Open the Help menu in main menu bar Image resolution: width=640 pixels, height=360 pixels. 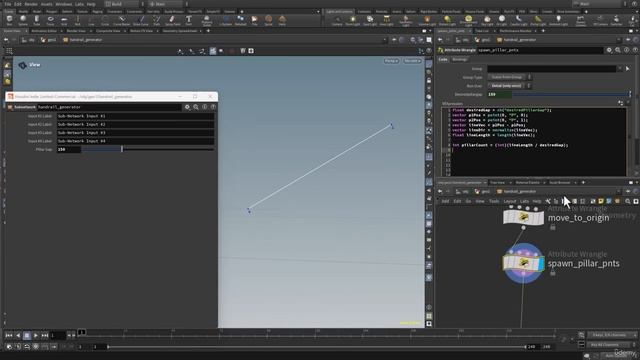tap(91, 4)
